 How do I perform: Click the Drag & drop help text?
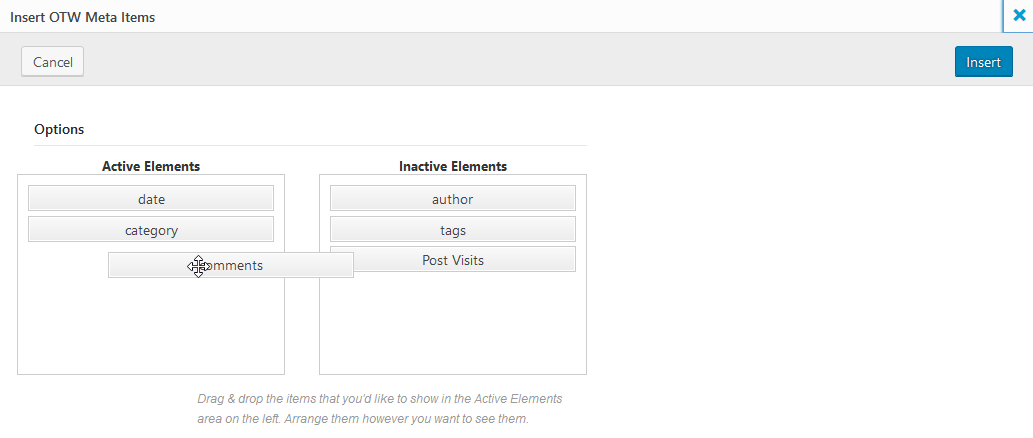pos(380,399)
